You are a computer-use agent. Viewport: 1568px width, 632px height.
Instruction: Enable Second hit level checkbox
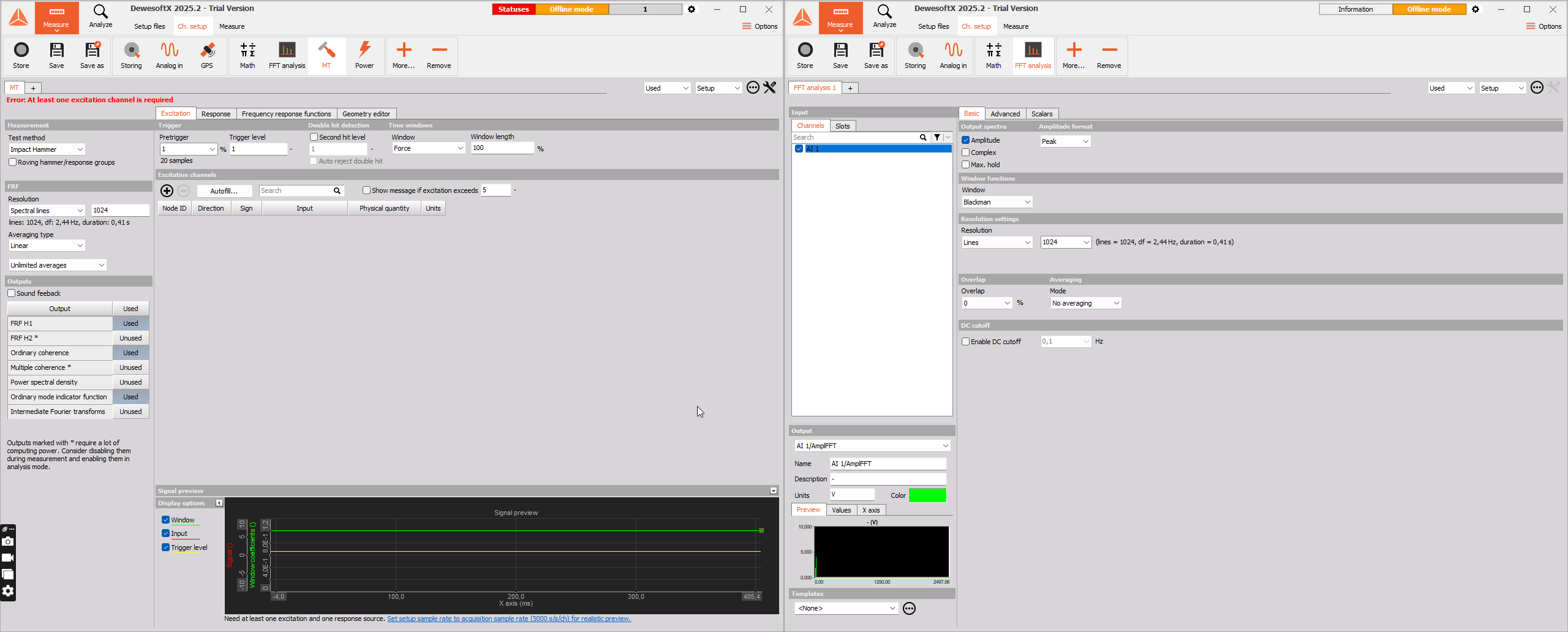click(314, 137)
